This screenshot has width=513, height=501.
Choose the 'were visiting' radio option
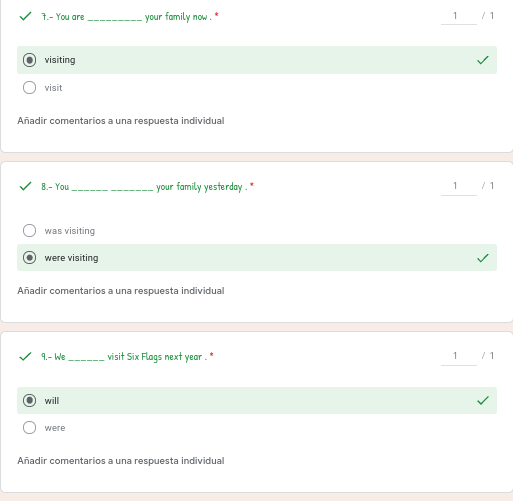point(29,258)
